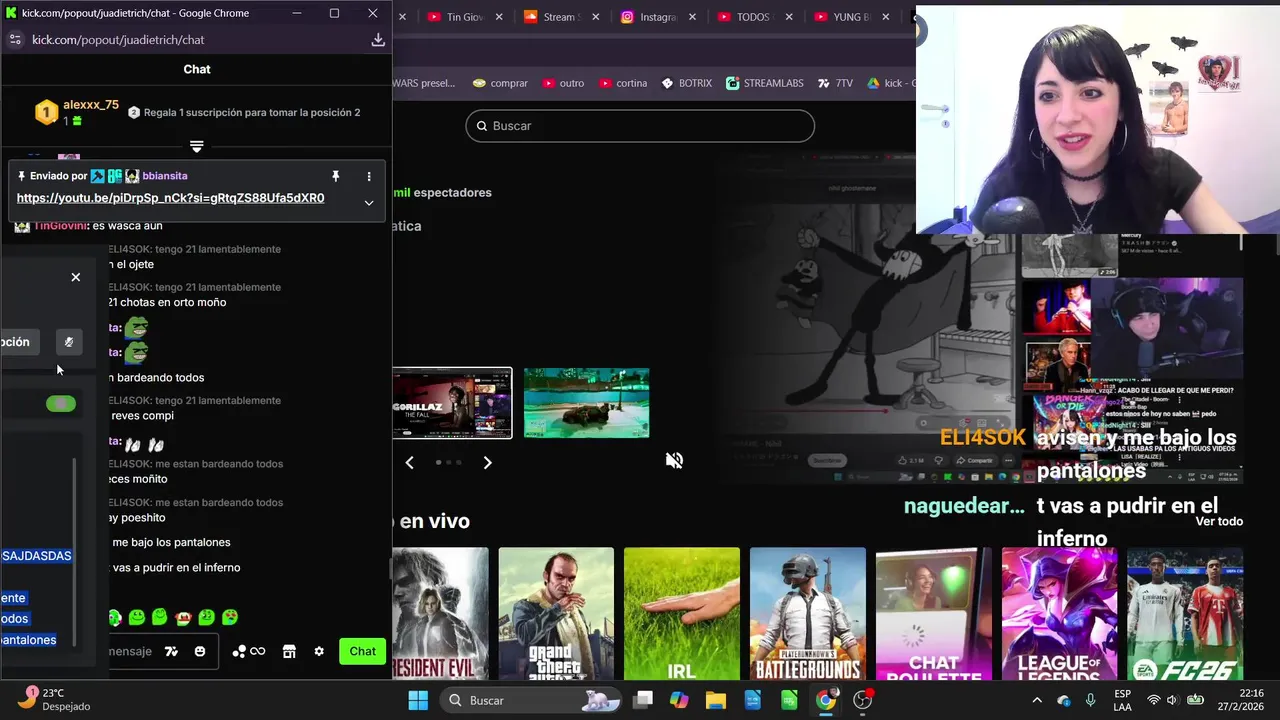Open the BOTRIX bookmark
The height and width of the screenshot is (720, 1280).
(686, 83)
